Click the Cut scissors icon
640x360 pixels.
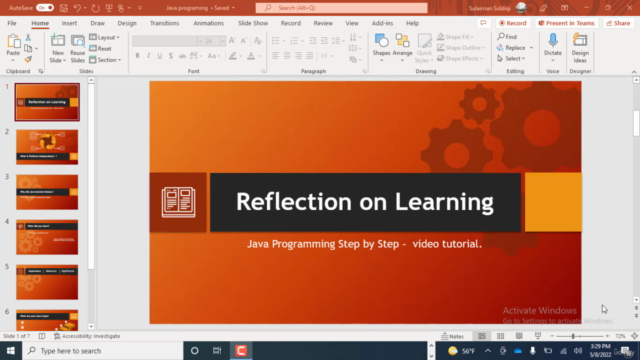tap(28, 38)
